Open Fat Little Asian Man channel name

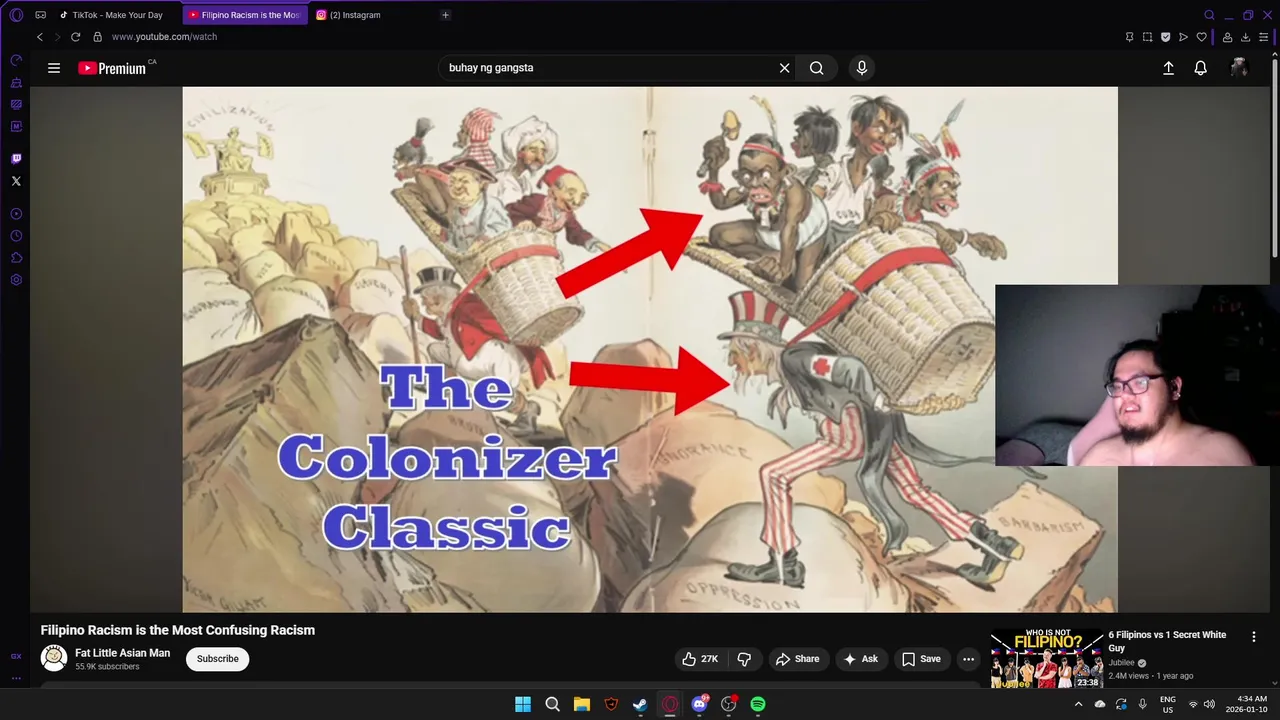pos(122,653)
